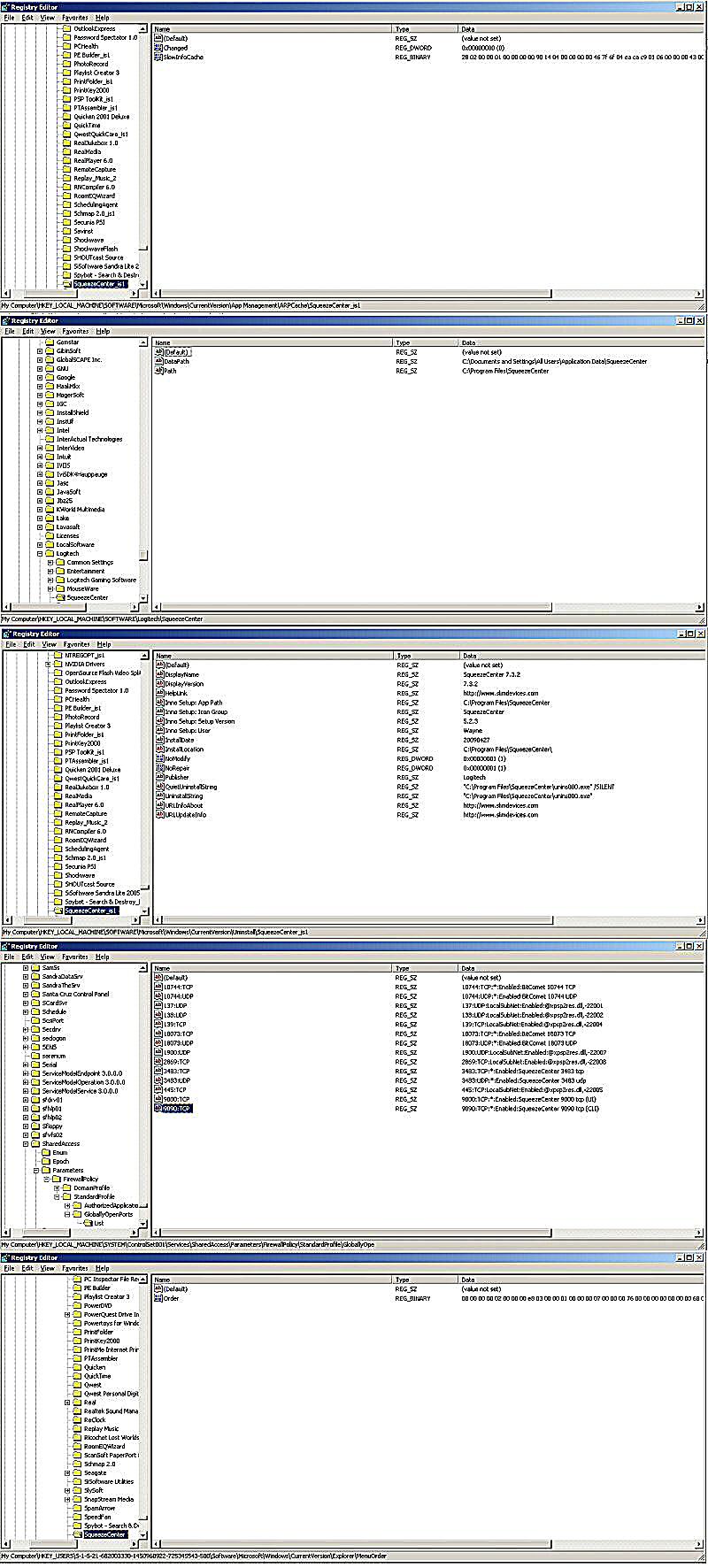The image size is (708, 1568).
Task: Expand the PowerQuest Drive Image node
Action: tap(67, 1314)
